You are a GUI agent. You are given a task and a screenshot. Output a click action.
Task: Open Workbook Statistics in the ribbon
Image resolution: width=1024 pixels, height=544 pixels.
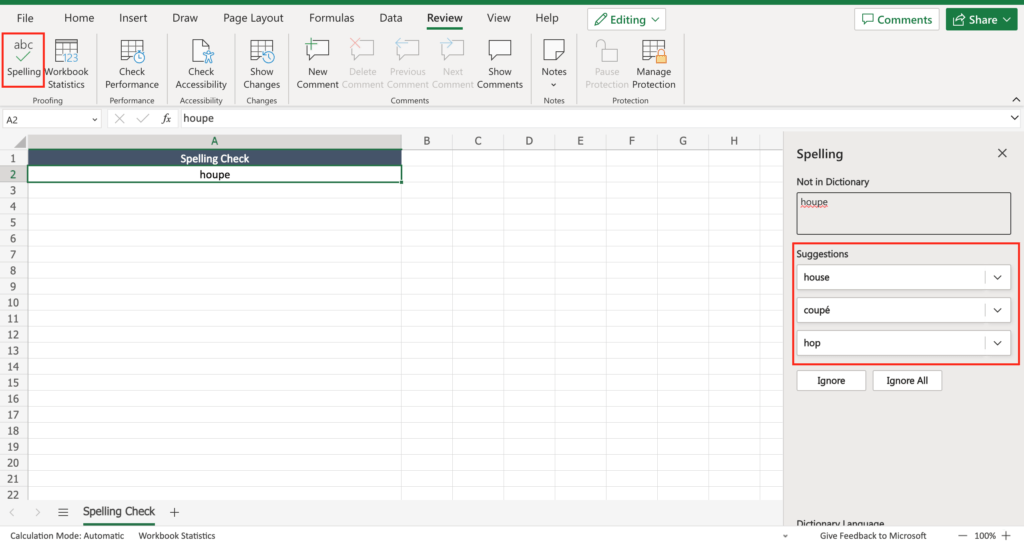coord(66,64)
